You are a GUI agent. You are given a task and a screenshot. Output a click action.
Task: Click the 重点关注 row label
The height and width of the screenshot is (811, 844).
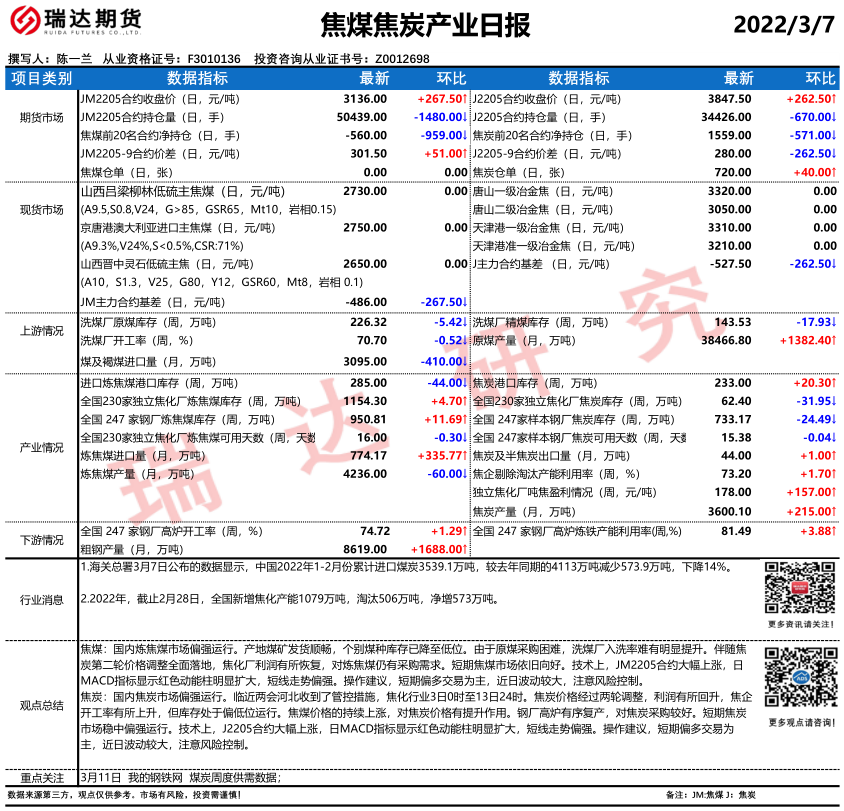coord(41,777)
